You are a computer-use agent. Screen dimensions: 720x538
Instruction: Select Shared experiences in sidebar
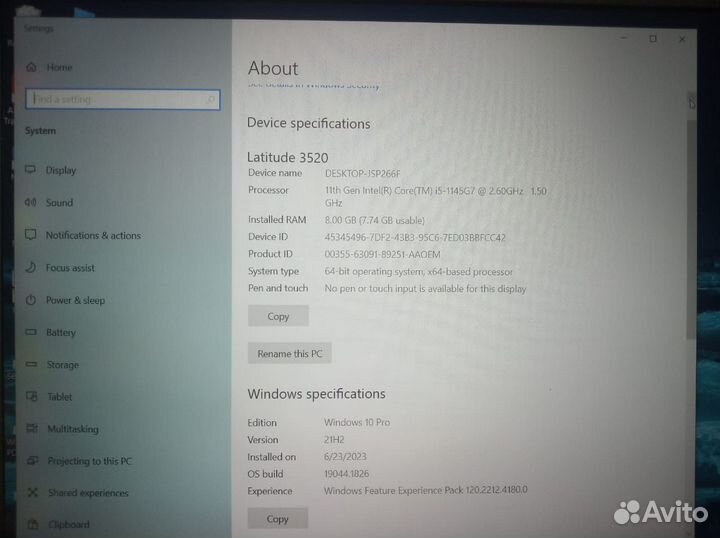pyautogui.click(x=88, y=493)
